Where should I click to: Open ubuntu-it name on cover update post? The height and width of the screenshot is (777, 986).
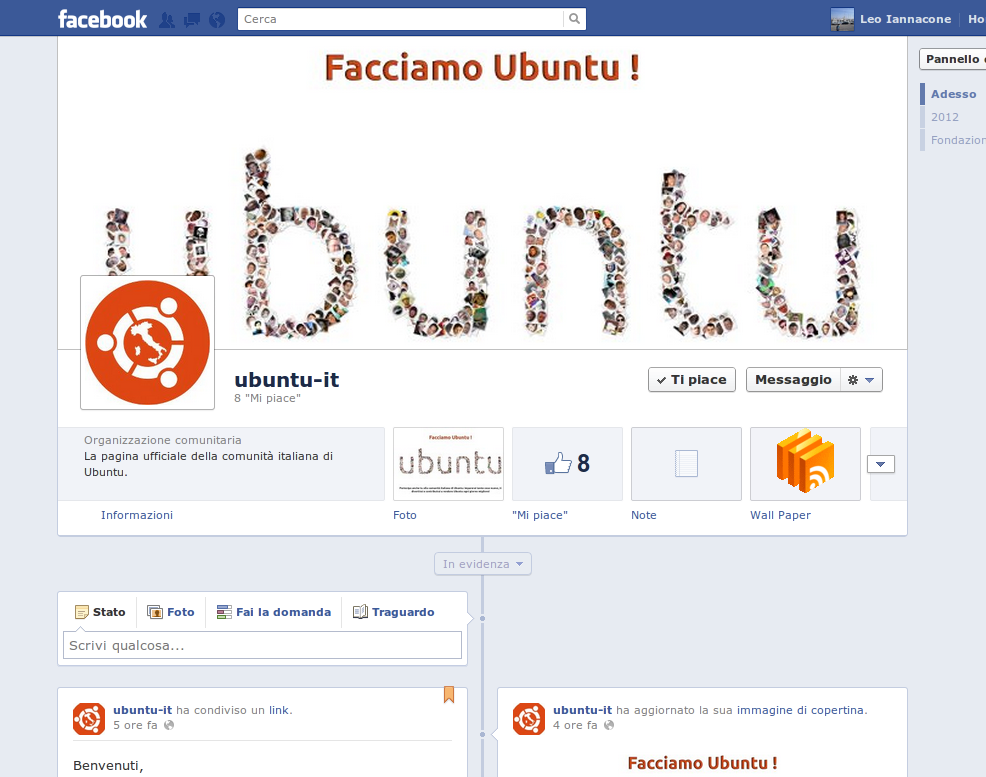click(582, 710)
